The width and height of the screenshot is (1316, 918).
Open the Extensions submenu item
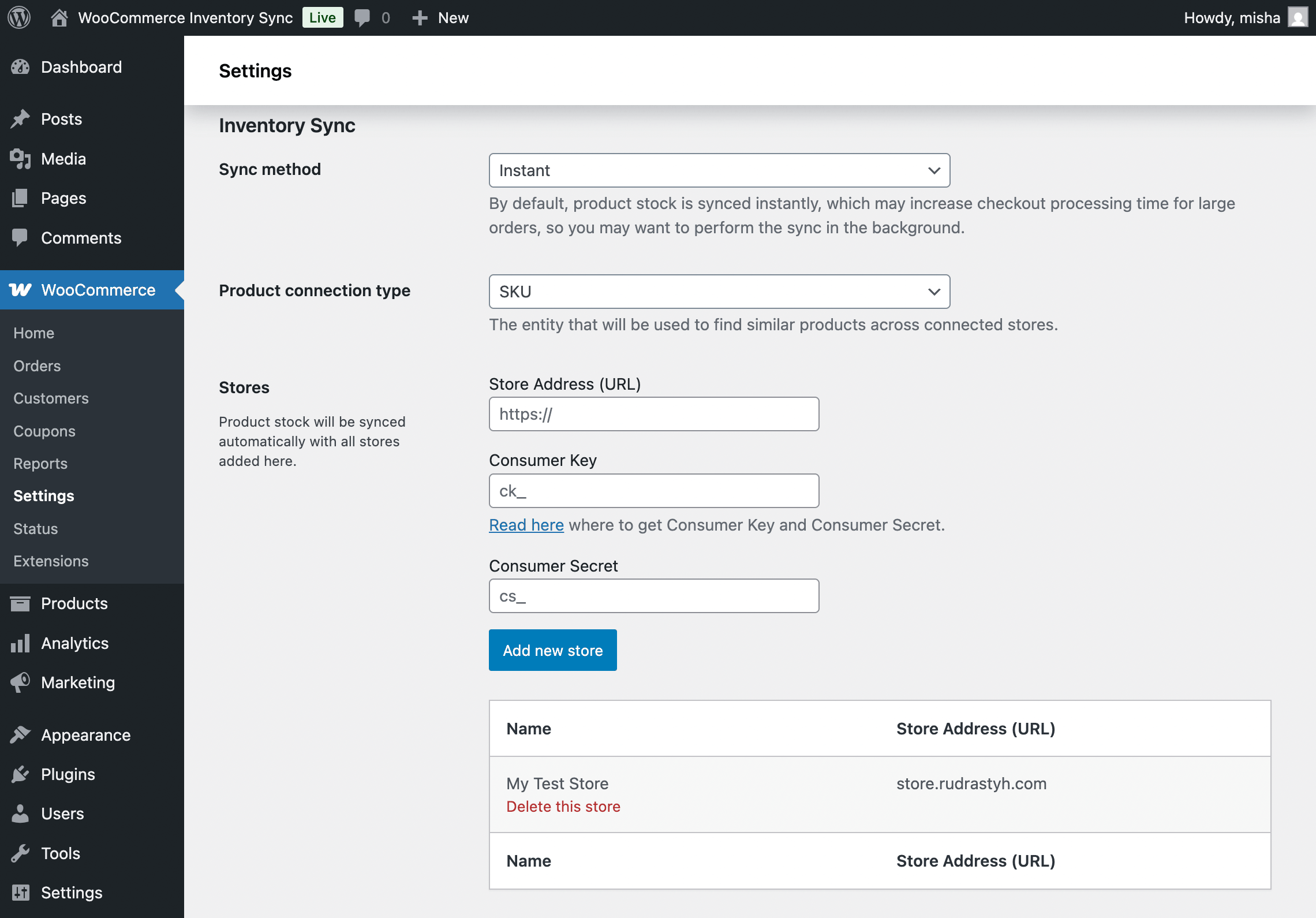pos(51,561)
